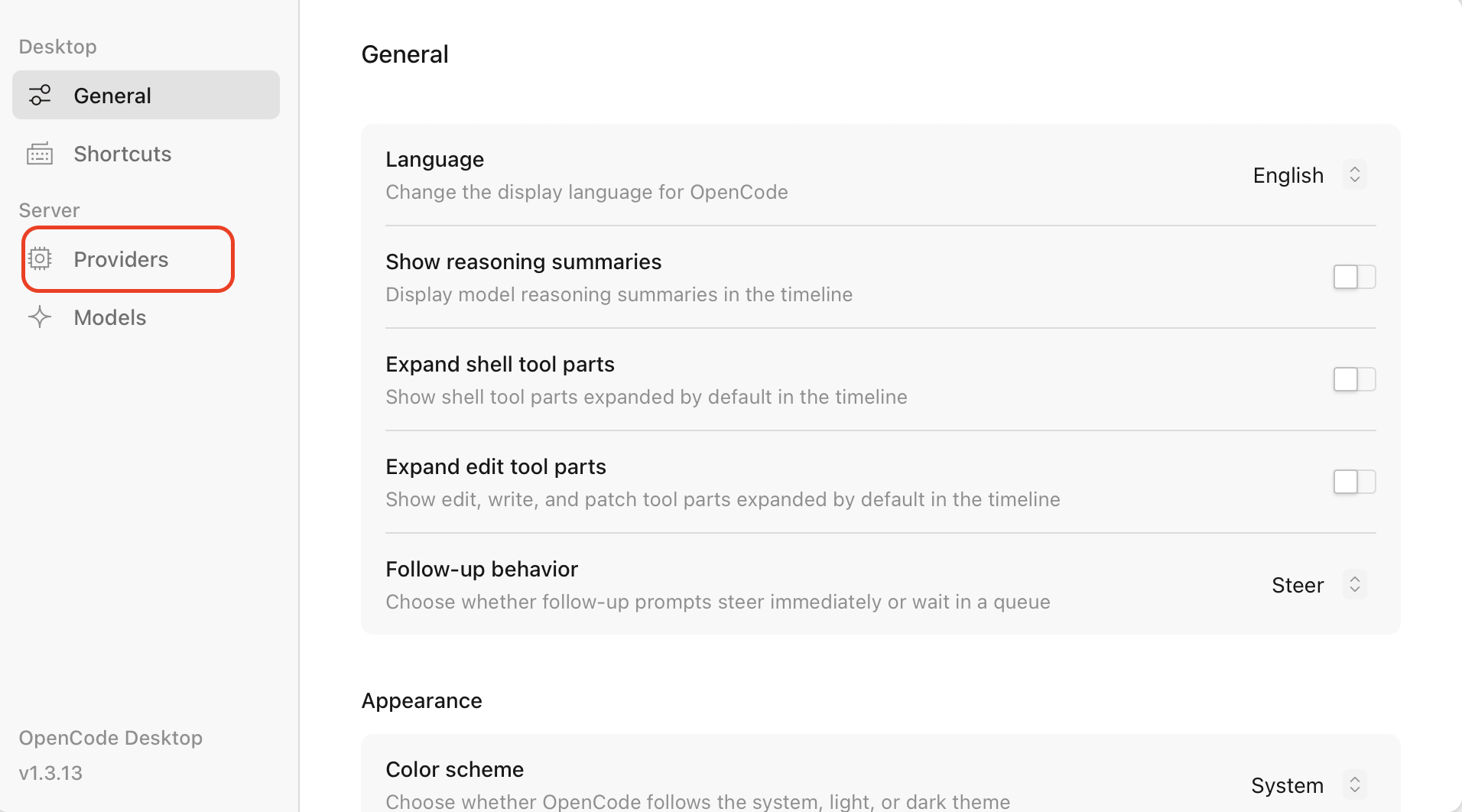Select the General settings tab
Image resolution: width=1462 pixels, height=812 pixels.
pos(112,96)
